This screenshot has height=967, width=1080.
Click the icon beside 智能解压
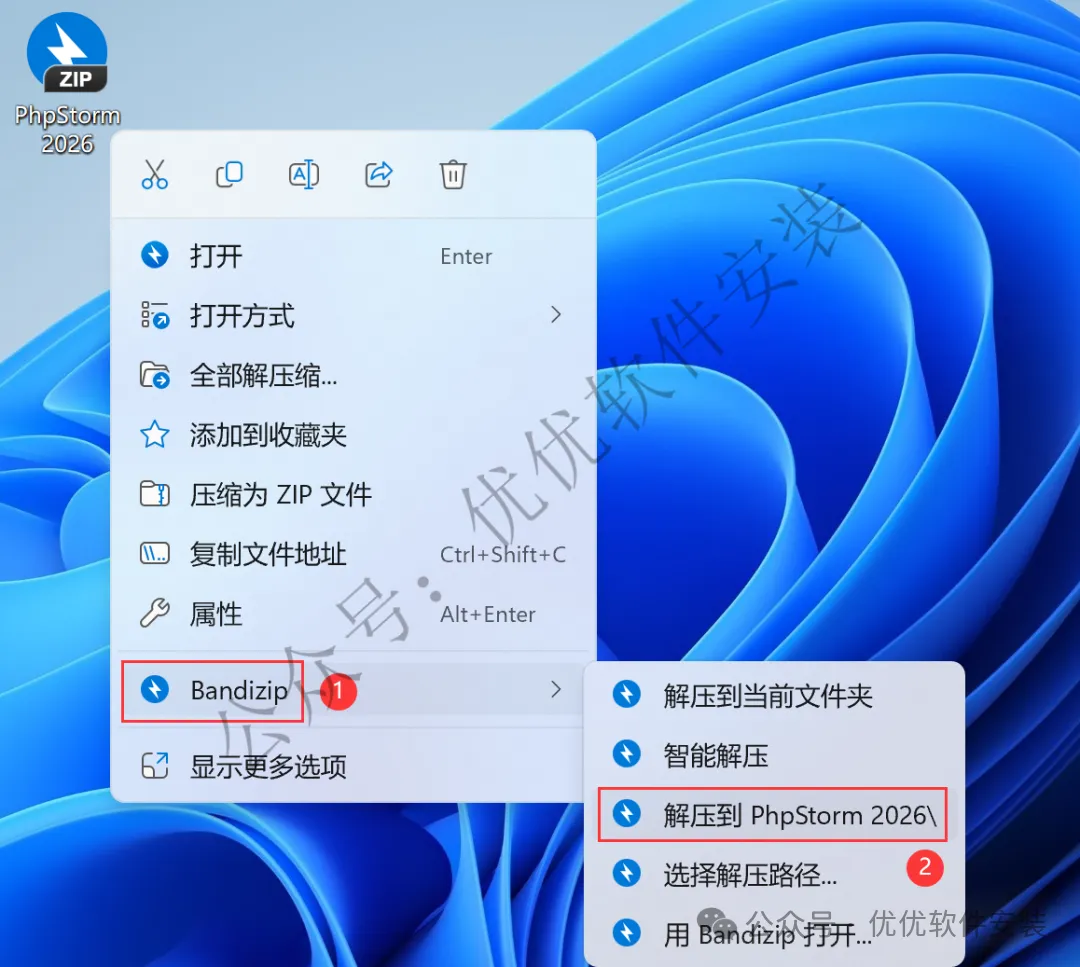click(627, 753)
